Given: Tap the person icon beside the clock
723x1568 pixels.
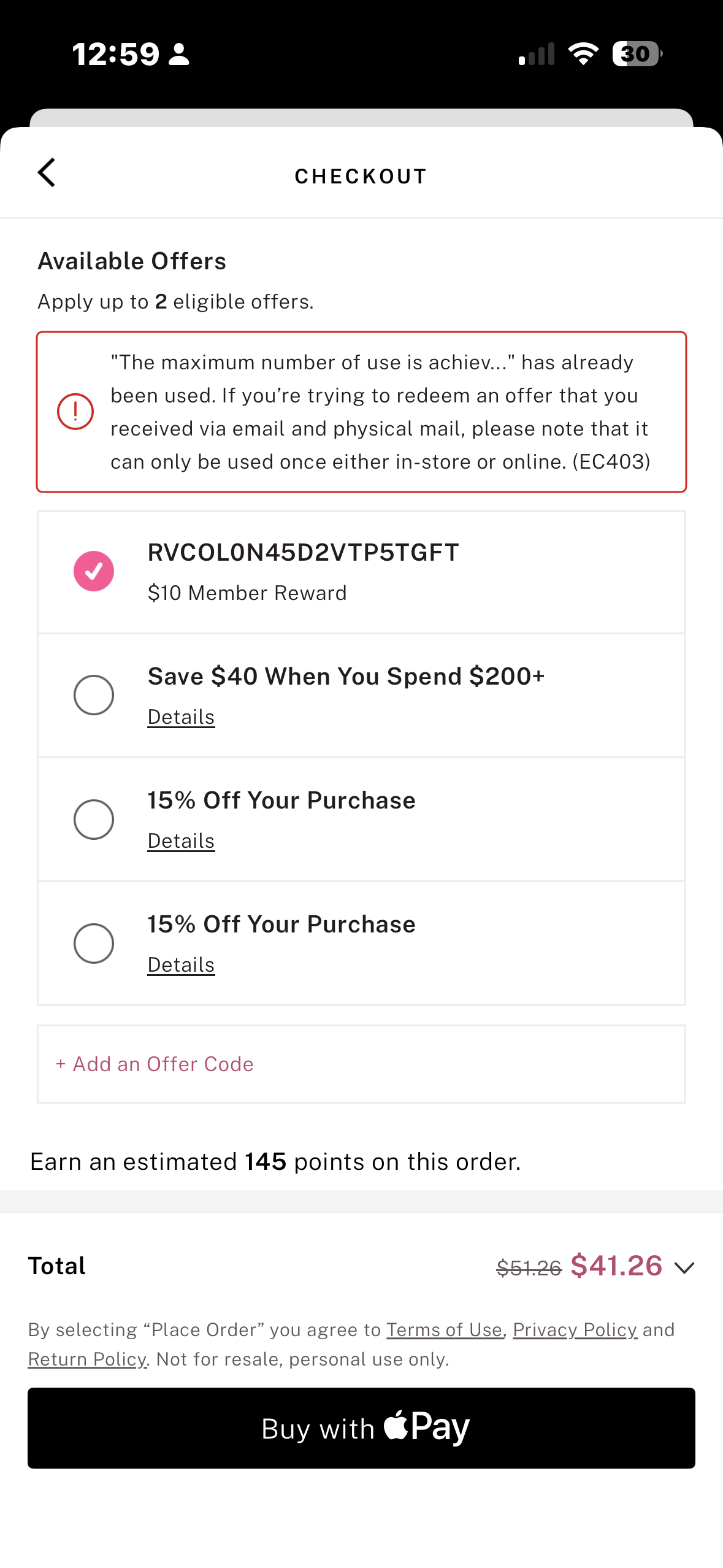Looking at the screenshot, I should tap(179, 54).
